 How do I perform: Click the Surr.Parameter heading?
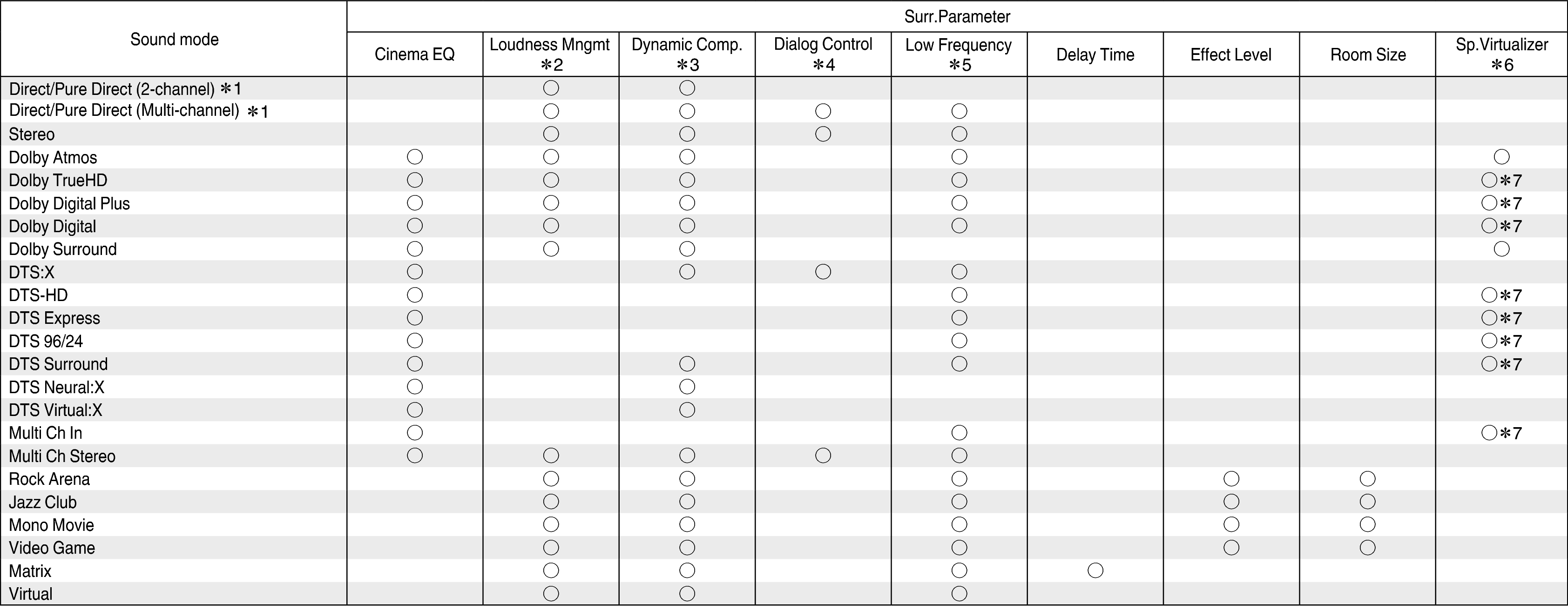pos(957,16)
